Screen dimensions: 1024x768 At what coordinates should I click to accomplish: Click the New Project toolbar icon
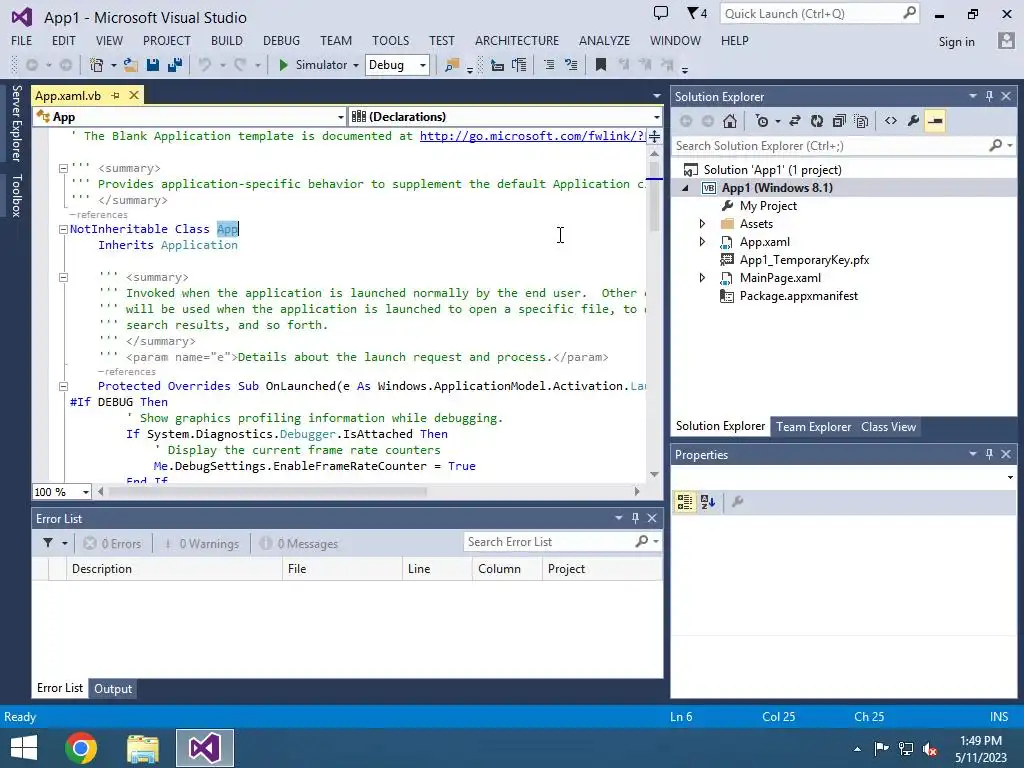97,65
